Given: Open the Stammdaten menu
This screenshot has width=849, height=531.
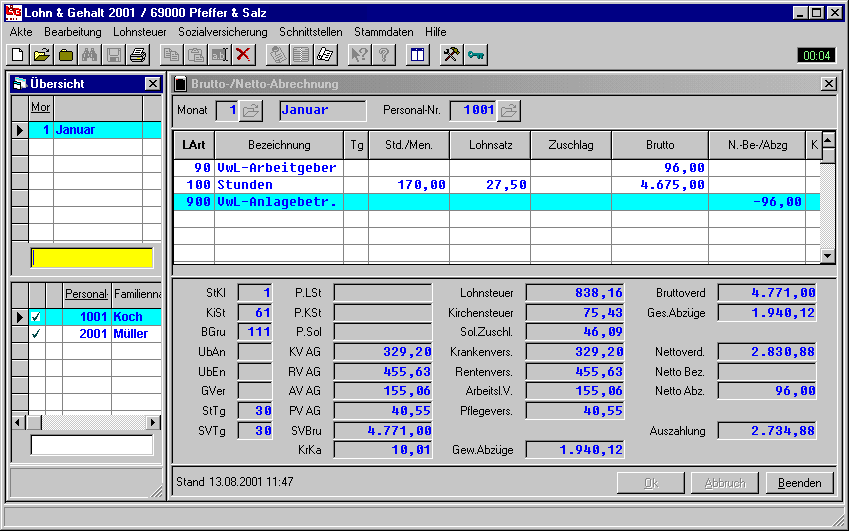Looking at the screenshot, I should pos(383,32).
